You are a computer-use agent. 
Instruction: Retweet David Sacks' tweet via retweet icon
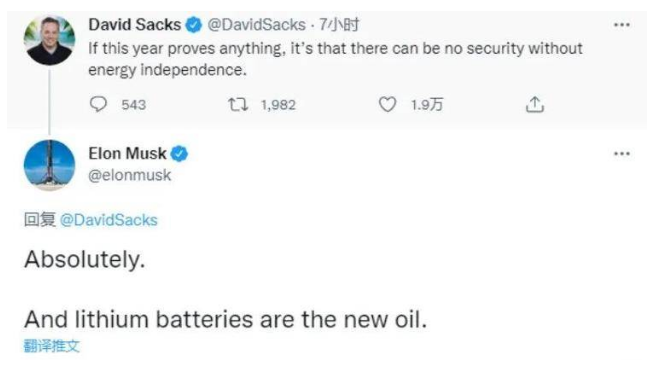pos(238,104)
